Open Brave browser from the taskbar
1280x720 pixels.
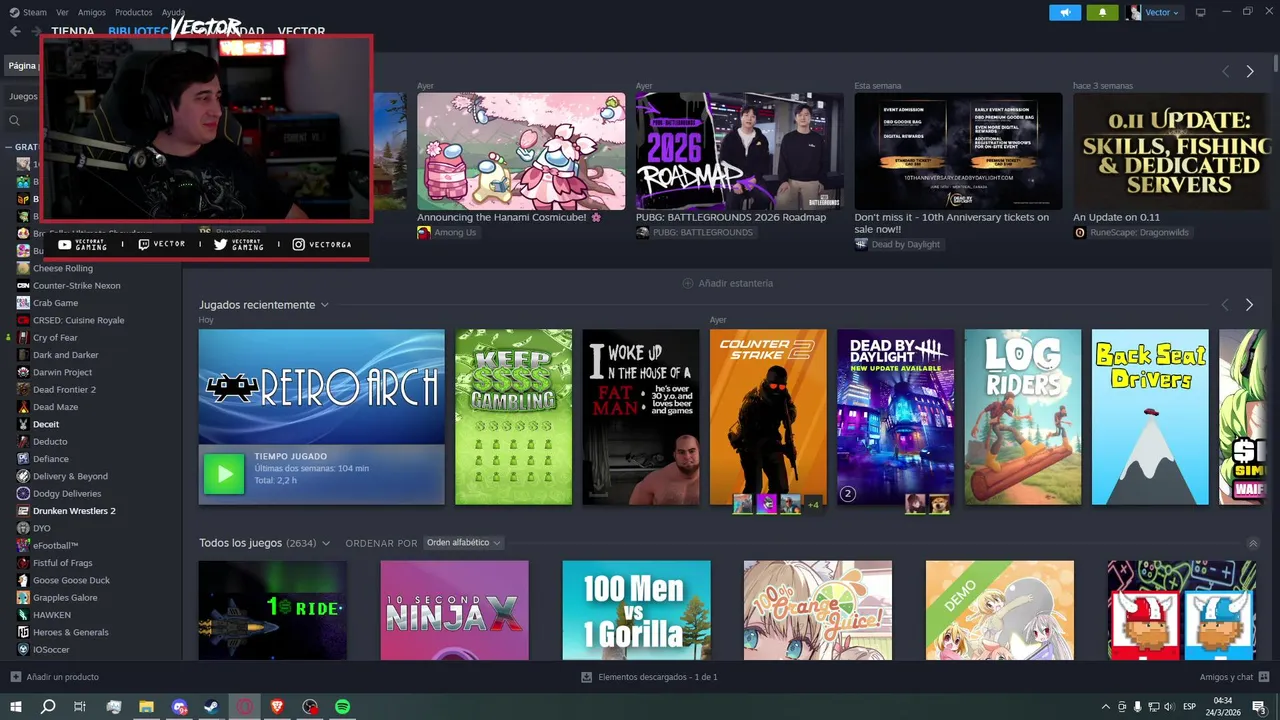(x=277, y=707)
